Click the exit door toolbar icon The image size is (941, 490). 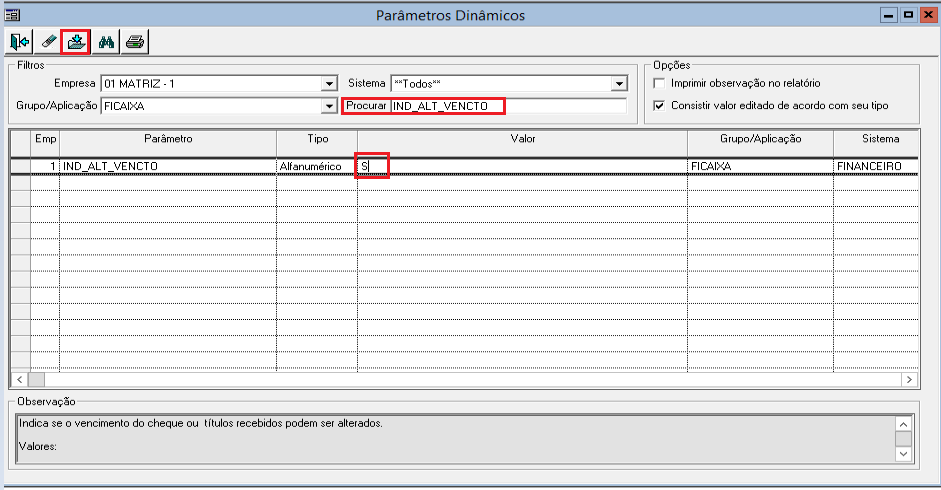click(x=19, y=42)
